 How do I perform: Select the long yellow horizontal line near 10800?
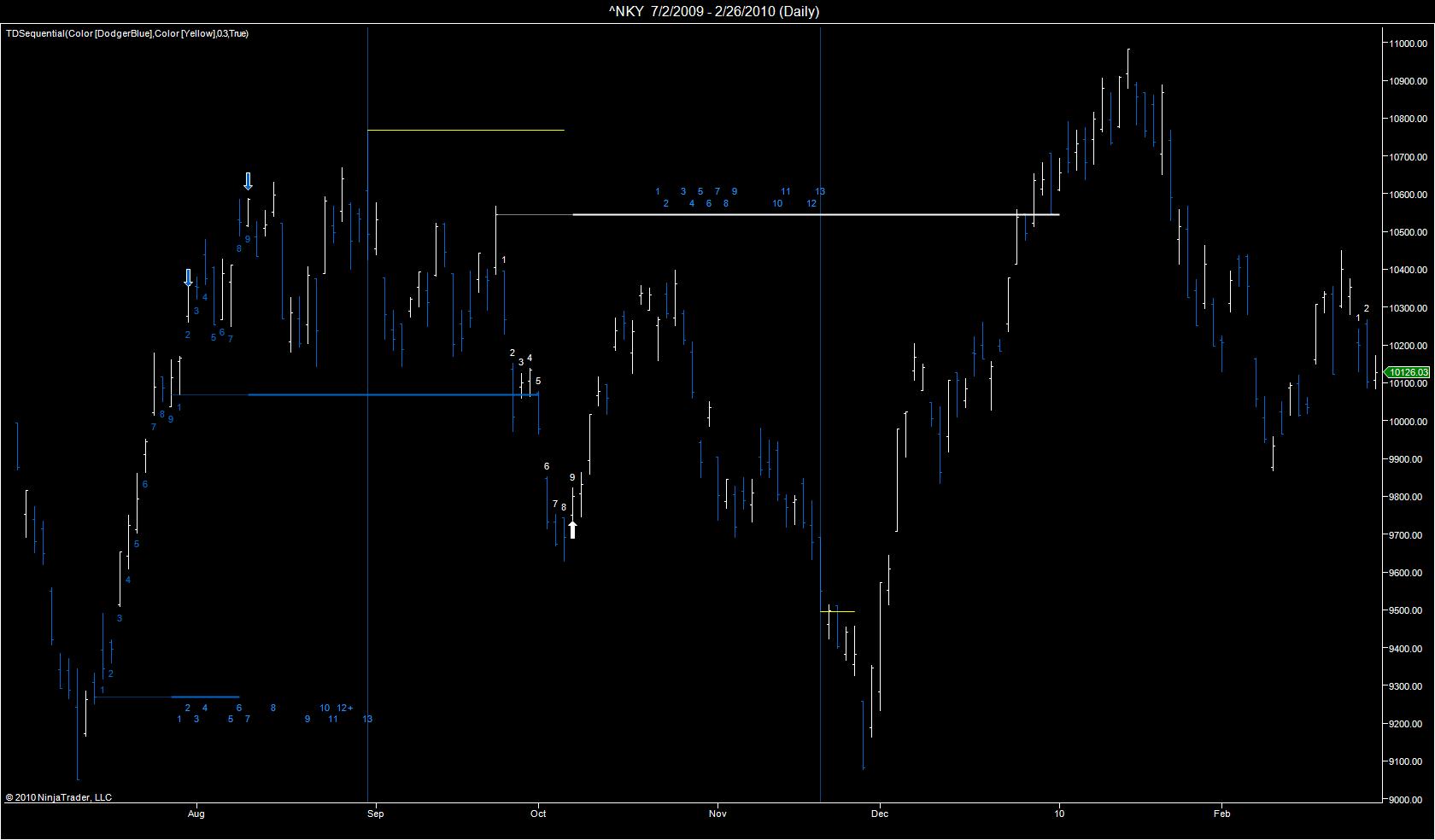(466, 130)
